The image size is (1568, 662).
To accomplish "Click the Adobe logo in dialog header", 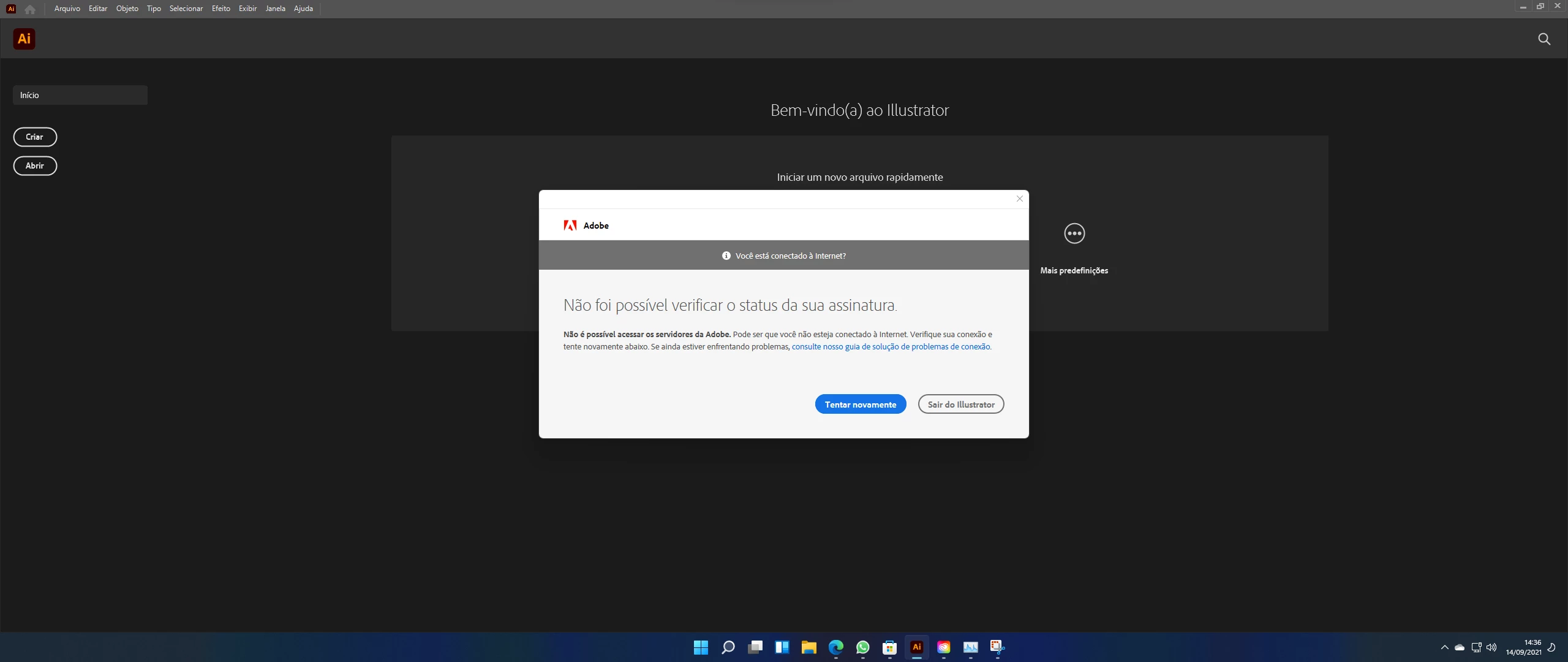I will [x=570, y=226].
